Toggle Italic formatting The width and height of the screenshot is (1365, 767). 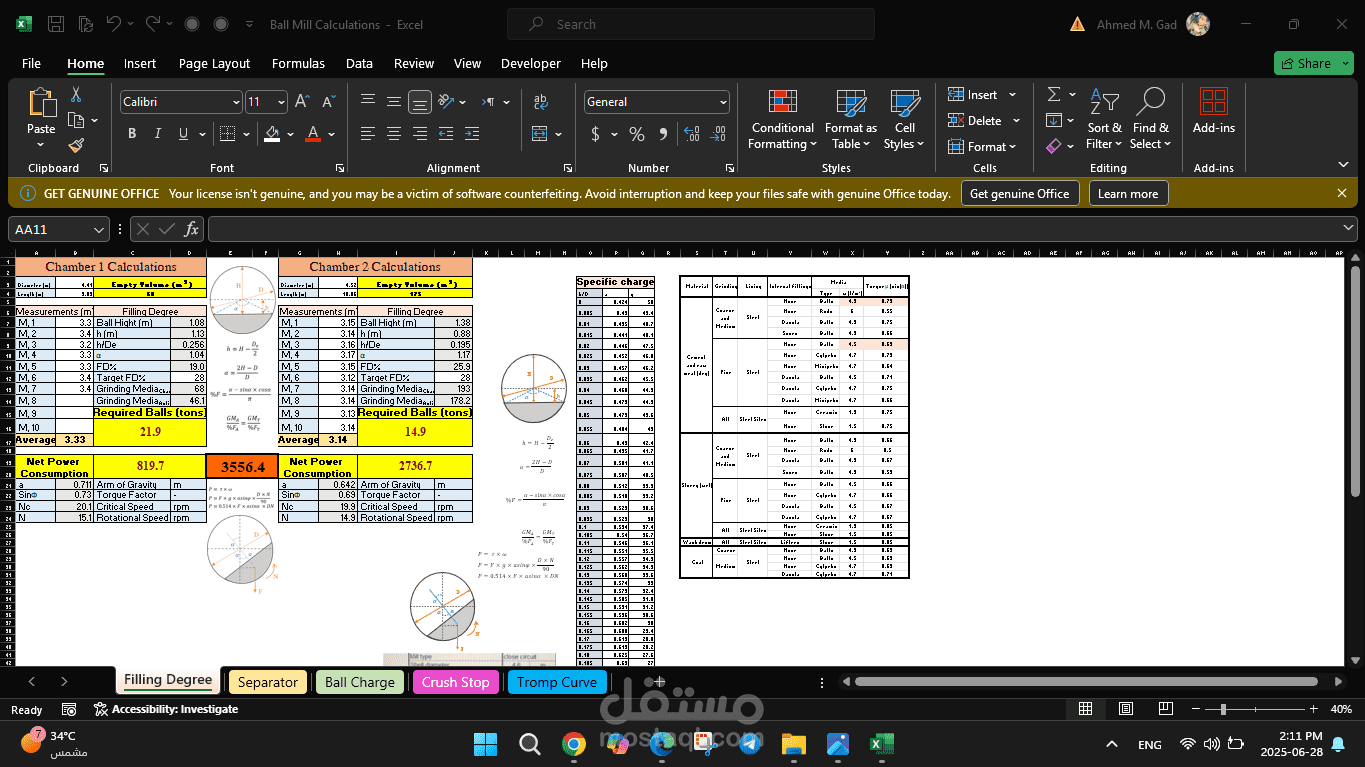pyautogui.click(x=158, y=134)
